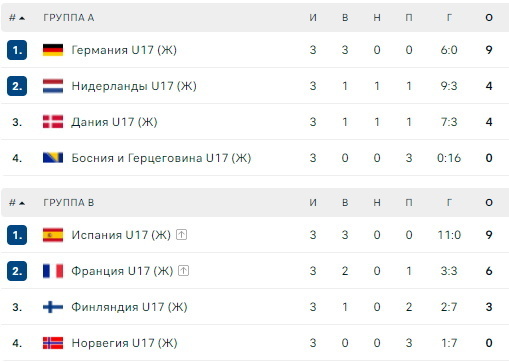Sort Группа A by points column О
Screen dimensions: 509x363
pos(489,17)
